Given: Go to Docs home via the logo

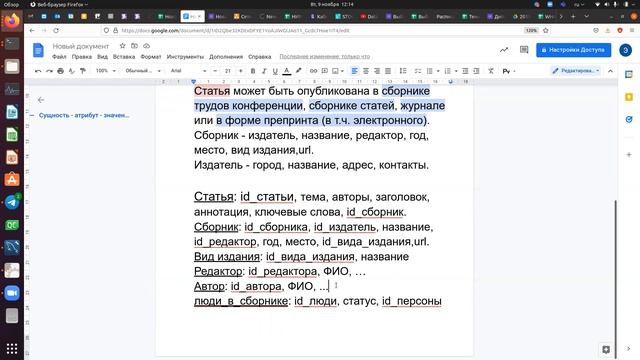Looking at the screenshot, I should coord(38,50).
